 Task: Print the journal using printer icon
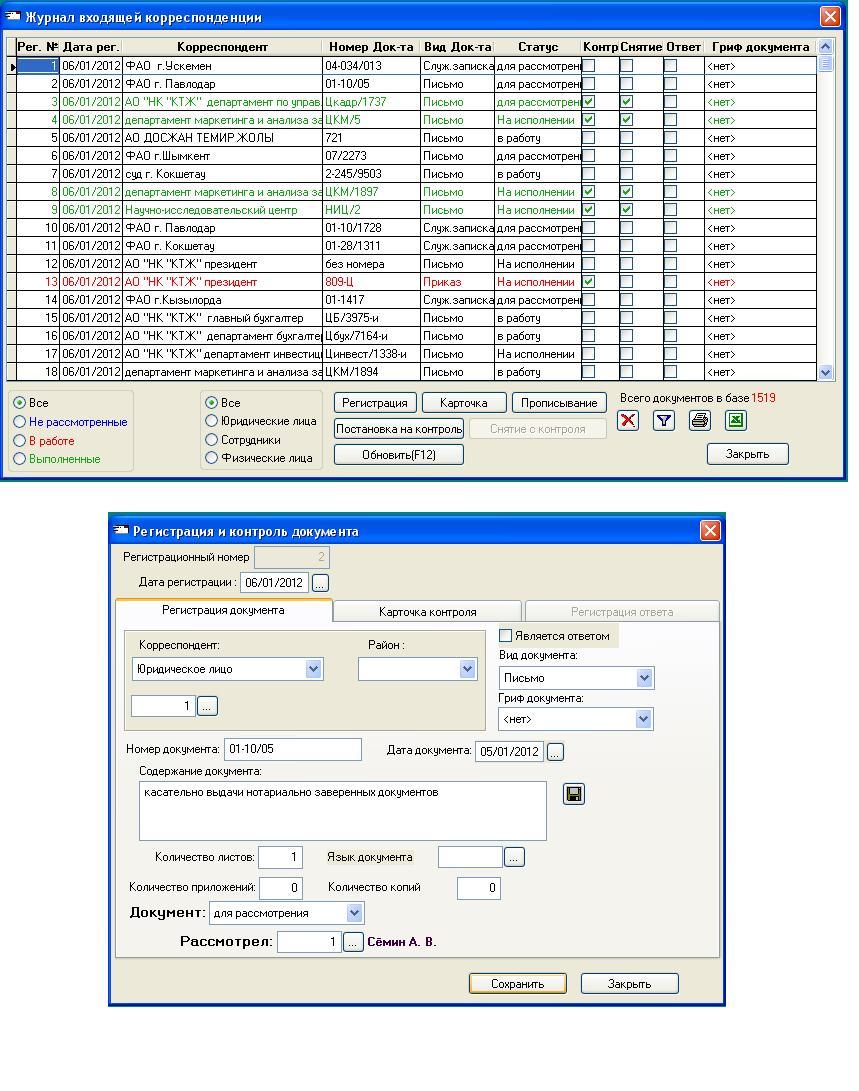700,420
